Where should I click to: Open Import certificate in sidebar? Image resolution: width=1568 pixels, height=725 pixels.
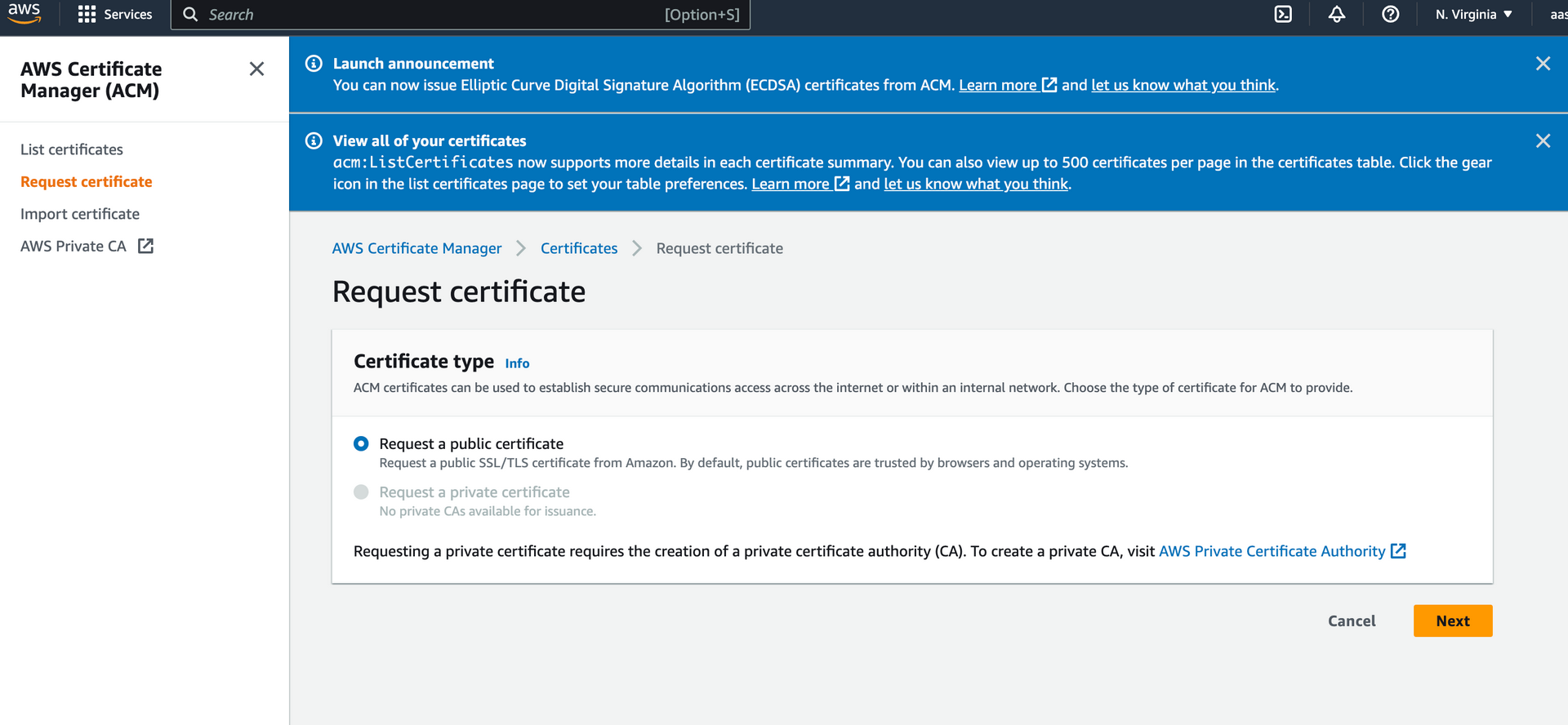point(80,214)
